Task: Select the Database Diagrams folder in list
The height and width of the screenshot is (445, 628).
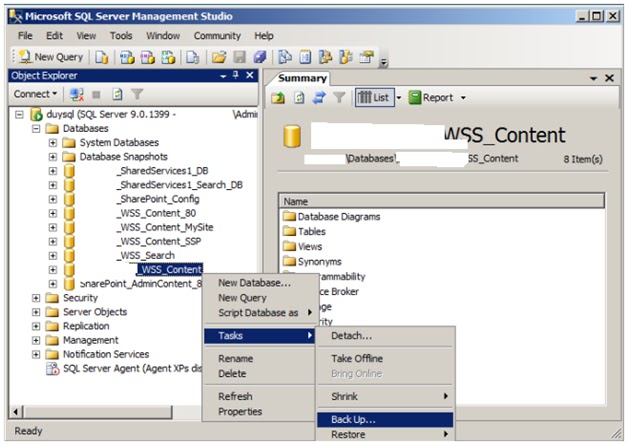Action: coord(331,217)
